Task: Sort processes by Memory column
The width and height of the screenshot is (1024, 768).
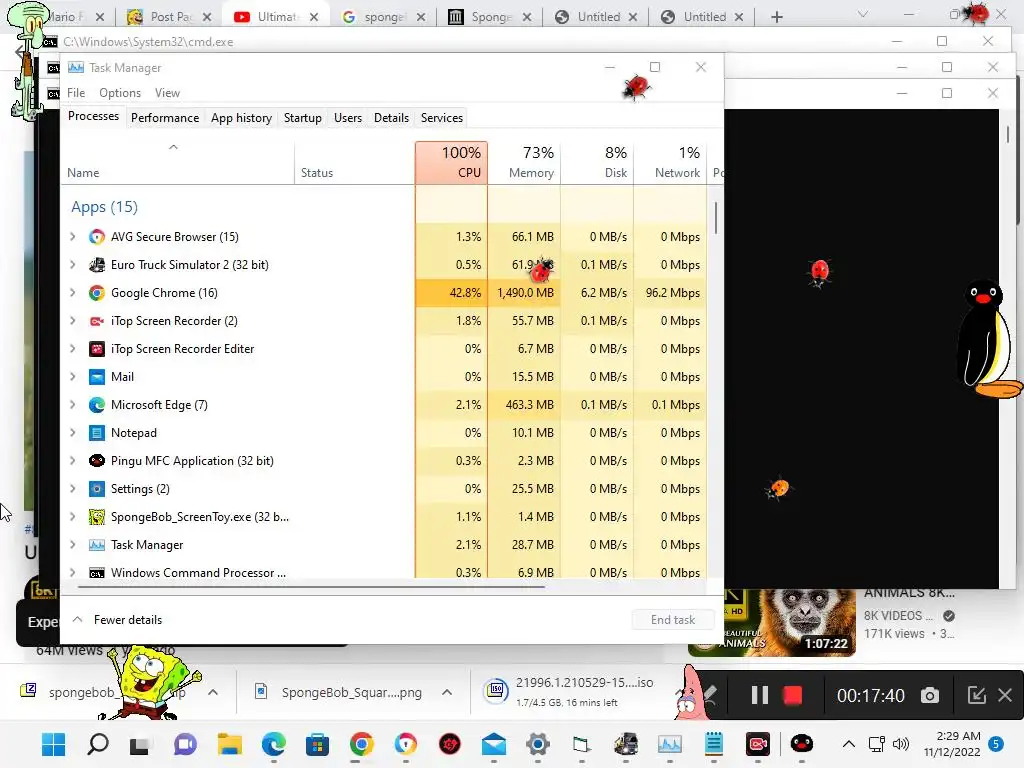Action: point(524,163)
